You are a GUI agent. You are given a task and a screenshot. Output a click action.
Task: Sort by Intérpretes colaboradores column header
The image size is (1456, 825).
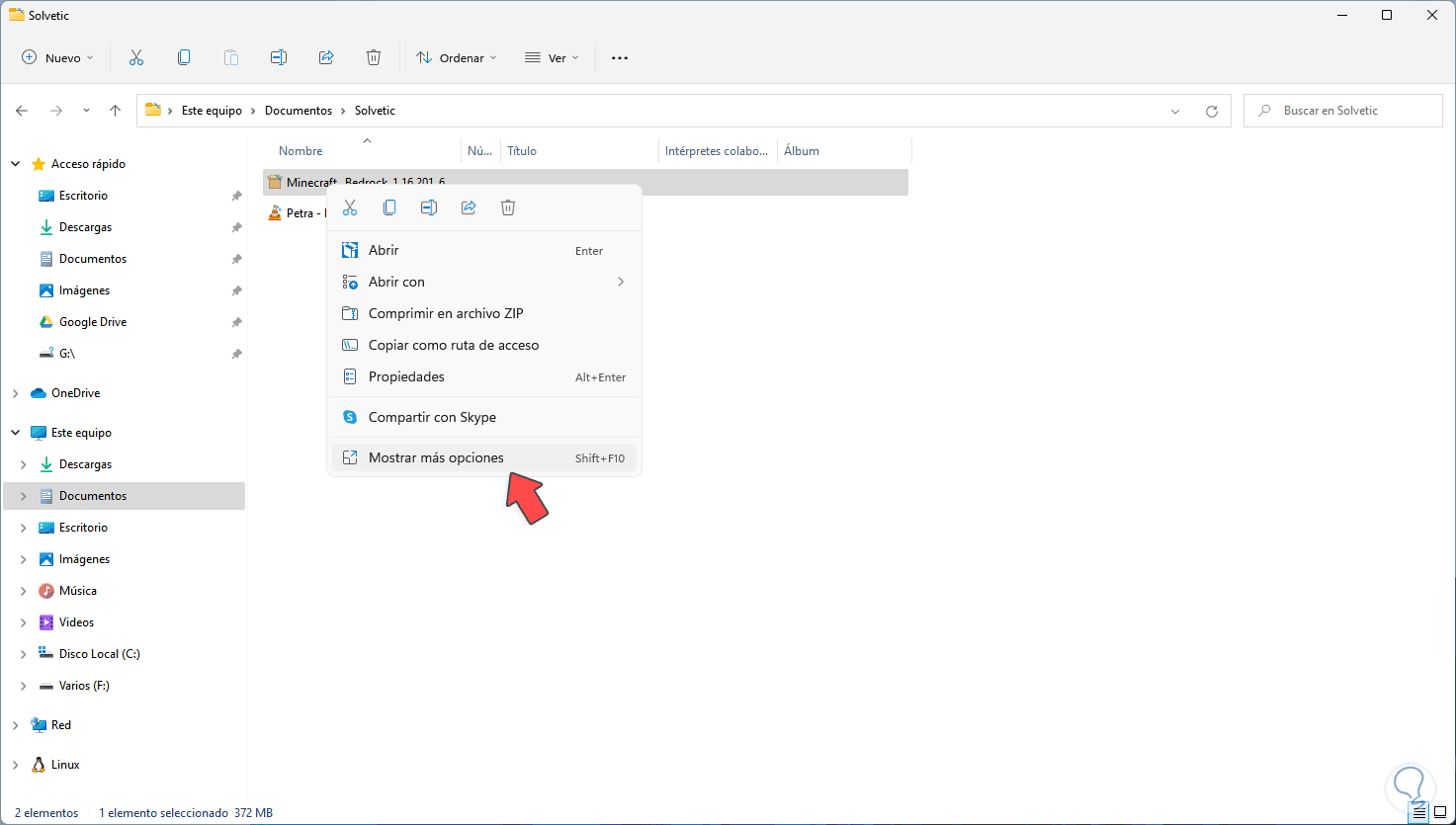pos(718,151)
